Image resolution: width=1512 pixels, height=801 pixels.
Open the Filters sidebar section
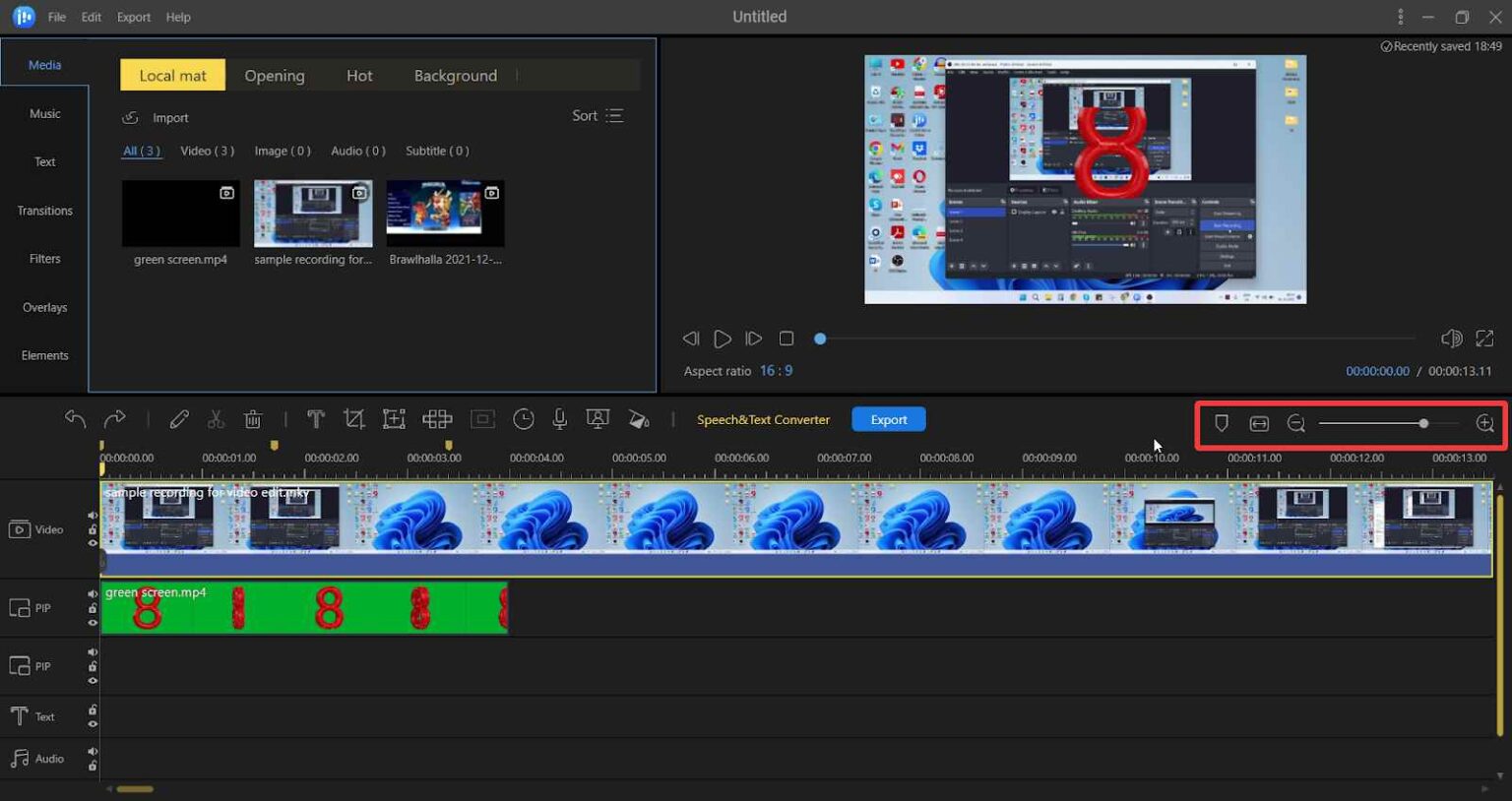point(44,259)
